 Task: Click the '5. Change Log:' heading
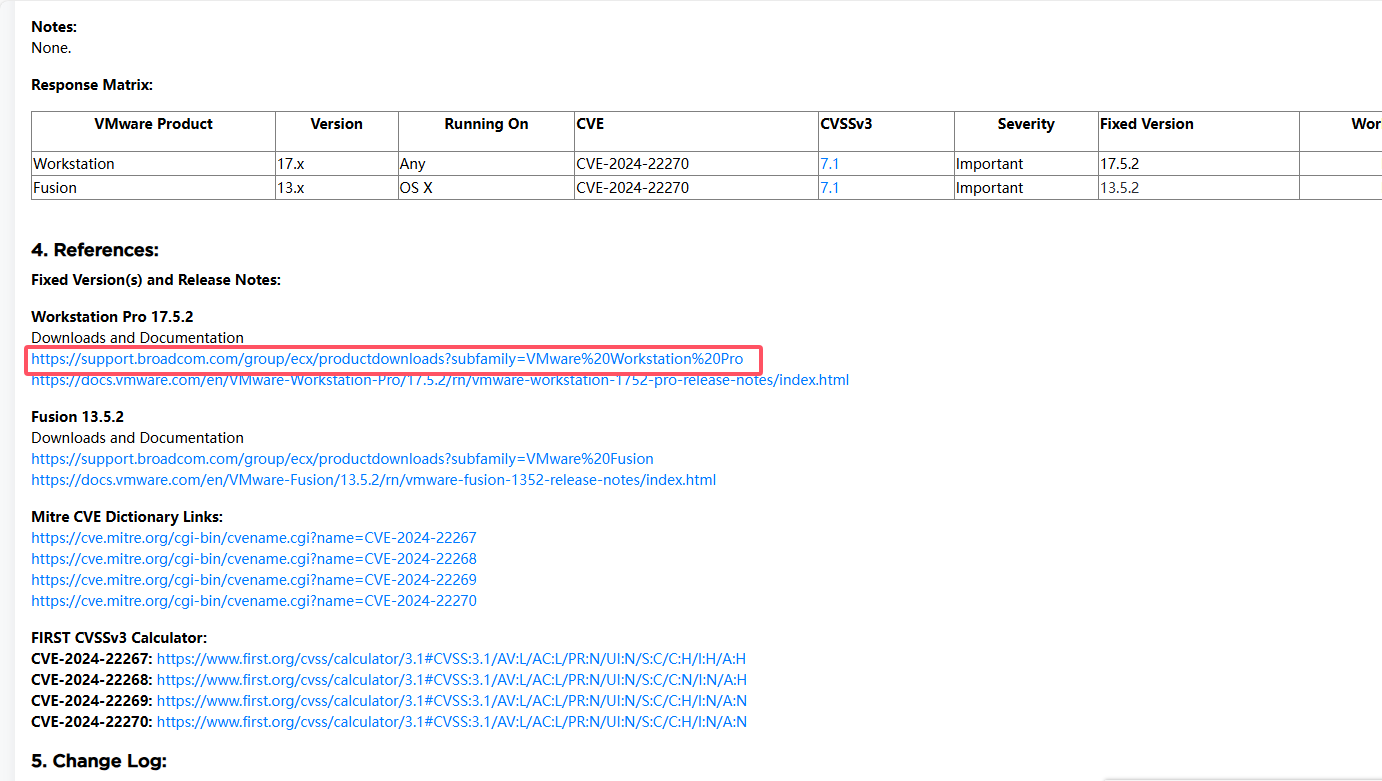click(x=99, y=761)
